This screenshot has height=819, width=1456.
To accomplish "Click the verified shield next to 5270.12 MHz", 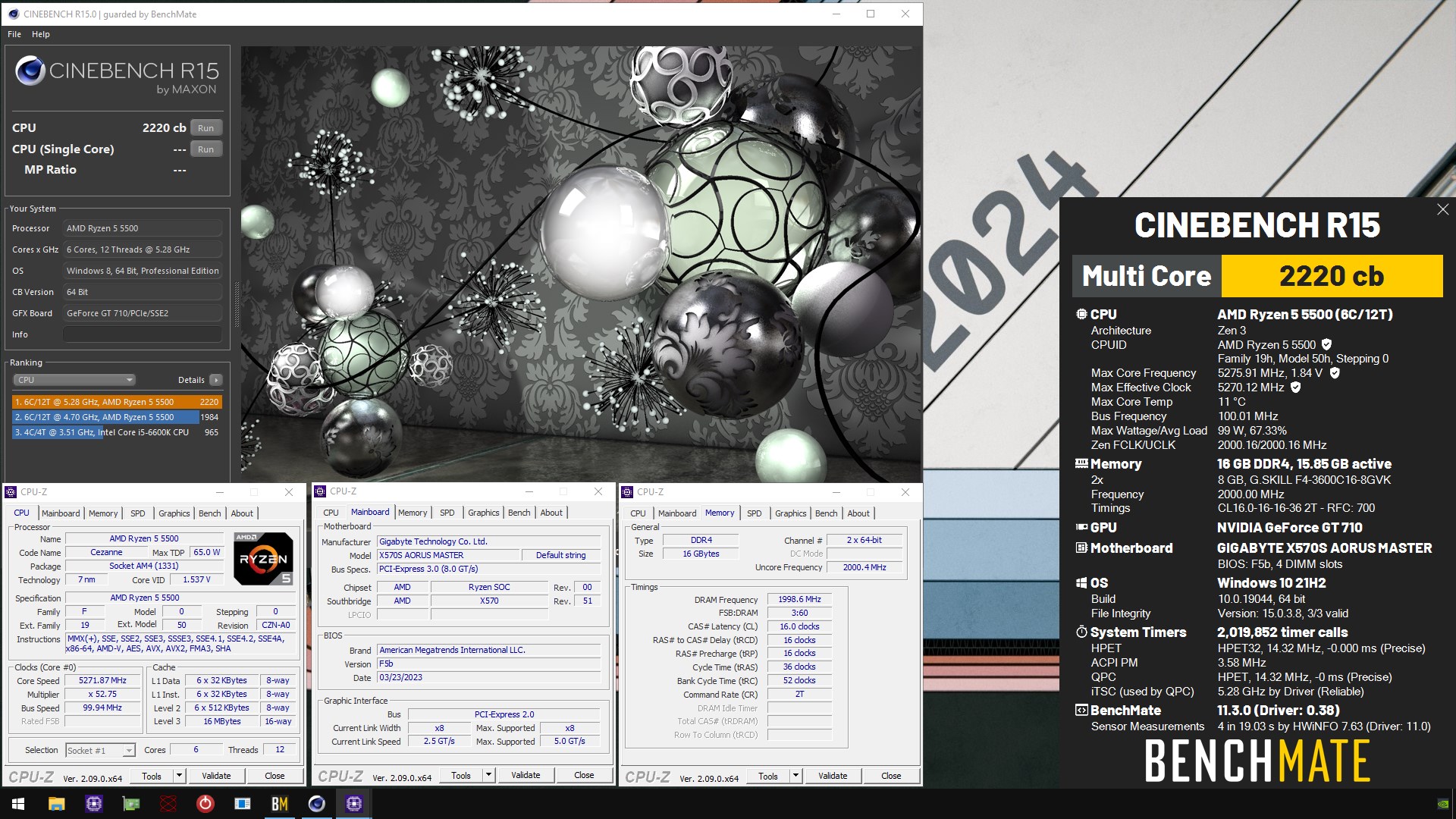I will point(1295,387).
